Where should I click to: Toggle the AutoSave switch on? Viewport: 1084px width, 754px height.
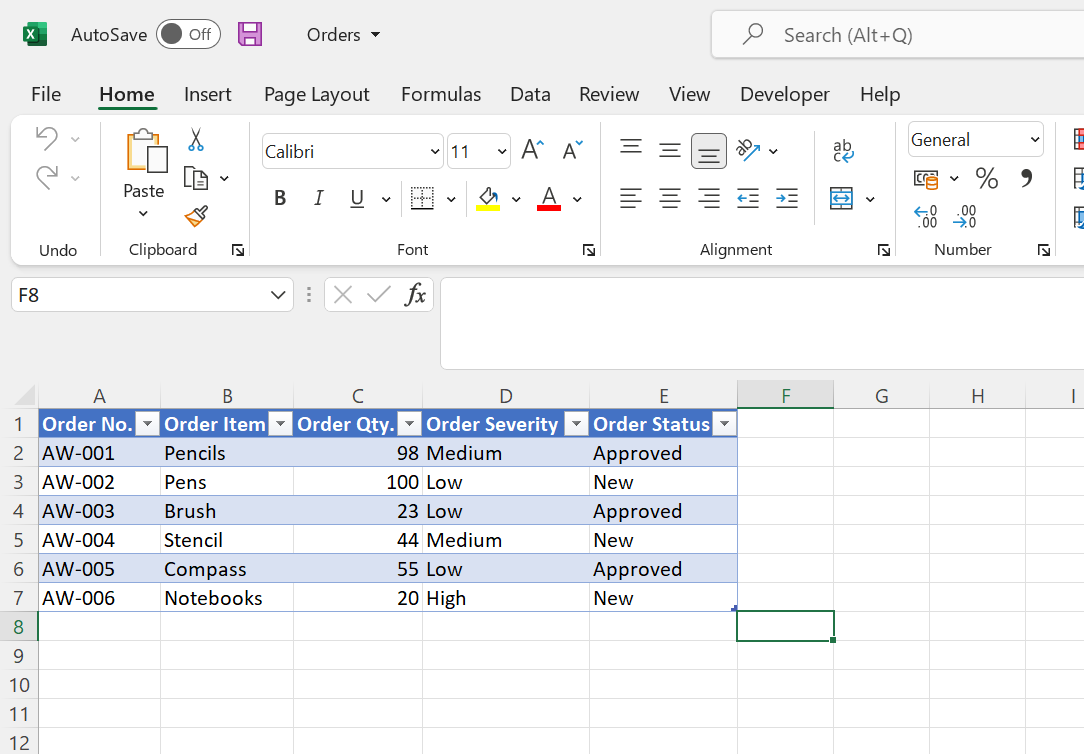[x=188, y=33]
